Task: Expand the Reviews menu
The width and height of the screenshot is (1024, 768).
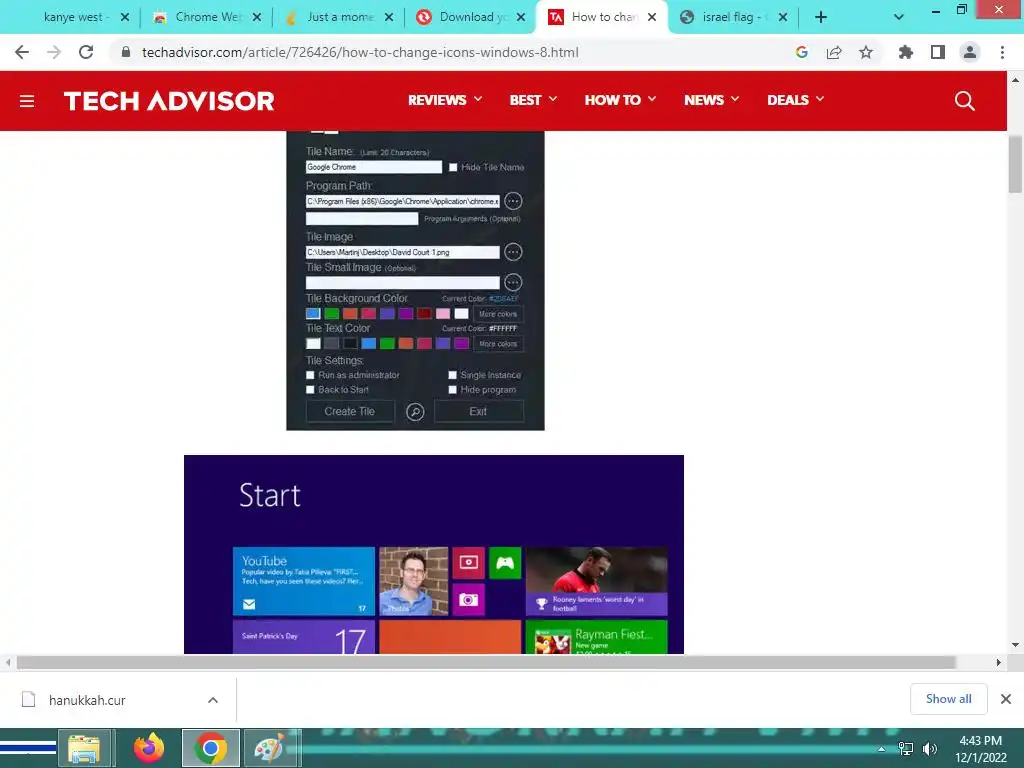Action: tap(445, 100)
